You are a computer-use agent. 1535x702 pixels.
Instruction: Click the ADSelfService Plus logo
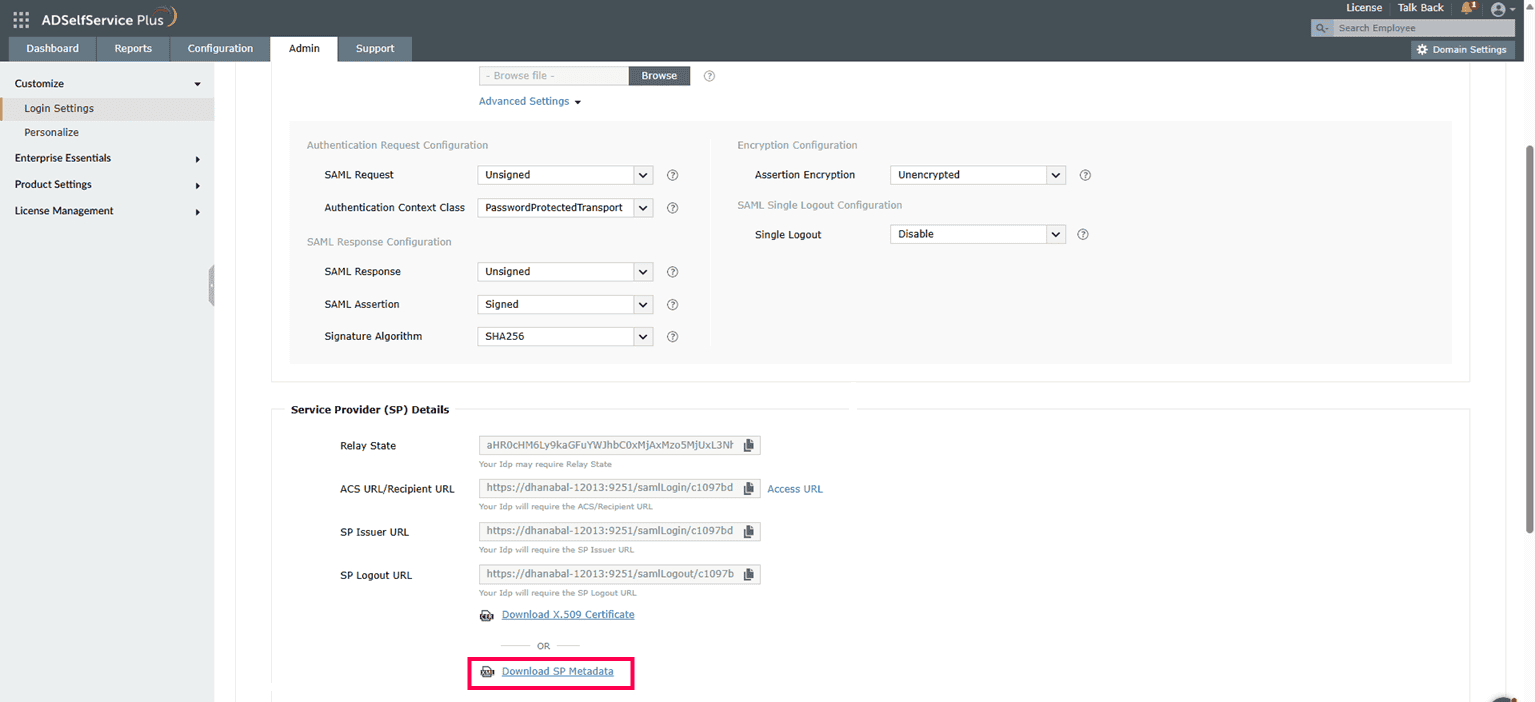pyautogui.click(x=110, y=18)
